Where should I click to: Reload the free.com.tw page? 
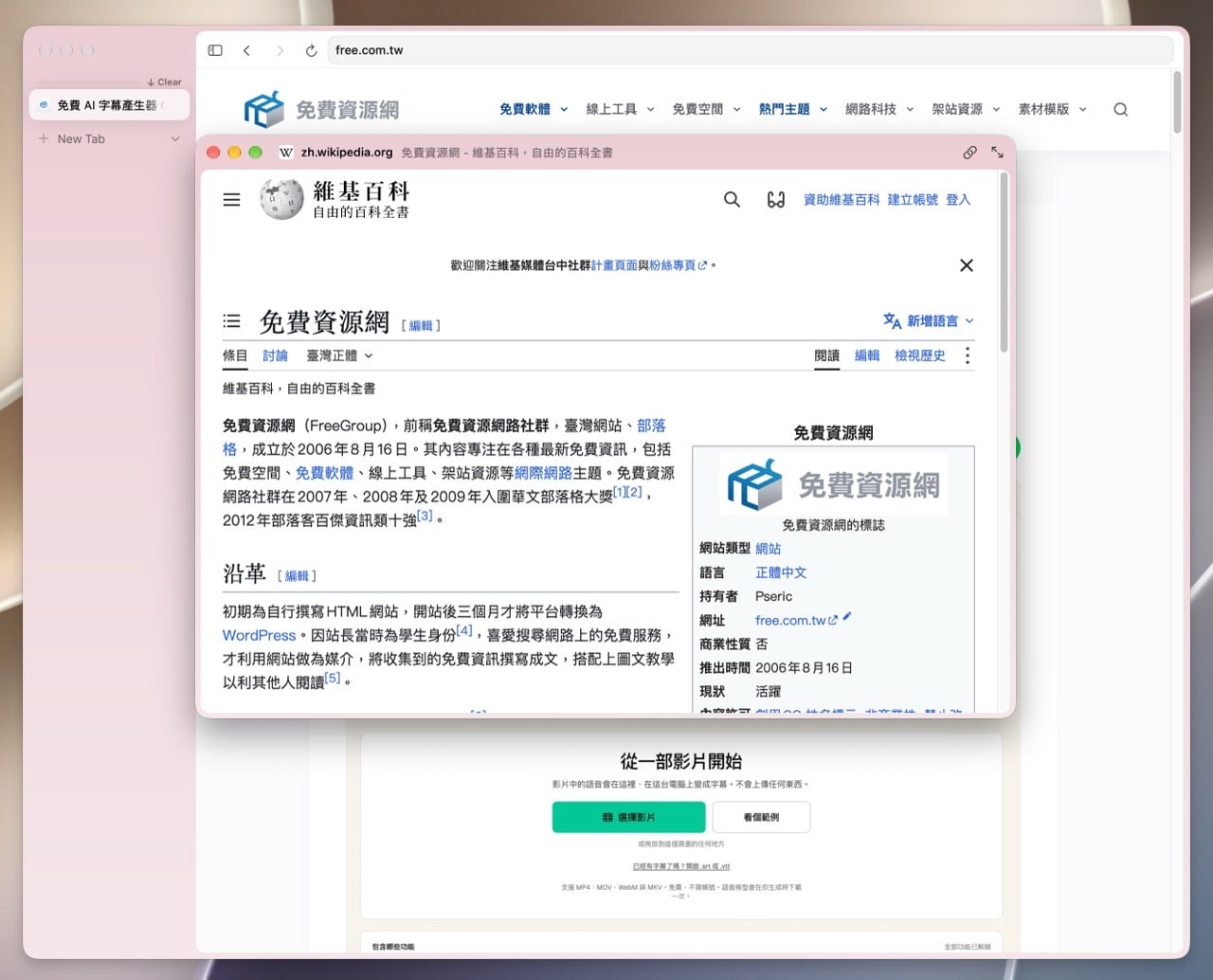coord(311,50)
